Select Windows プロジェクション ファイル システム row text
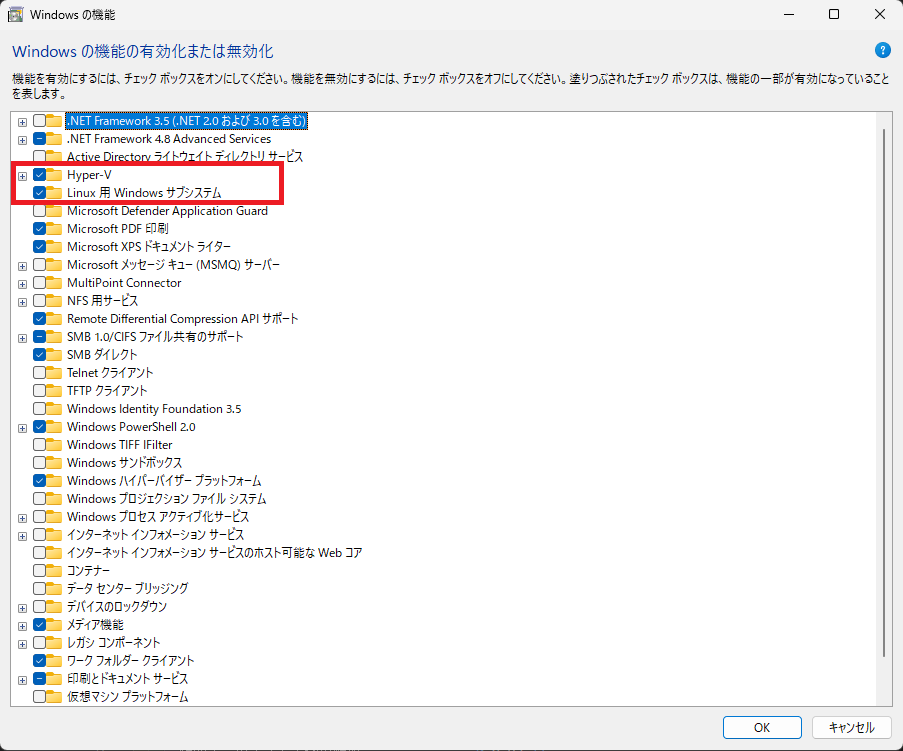The height and width of the screenshot is (751, 903). coord(166,499)
